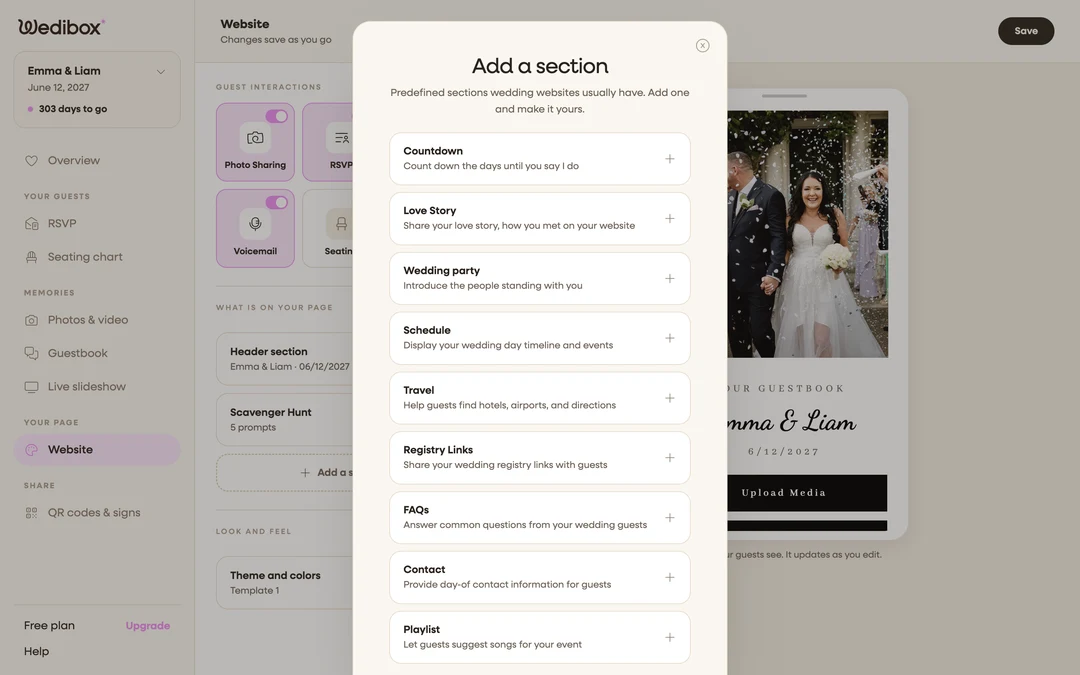Close the Add a section dialog

click(703, 45)
